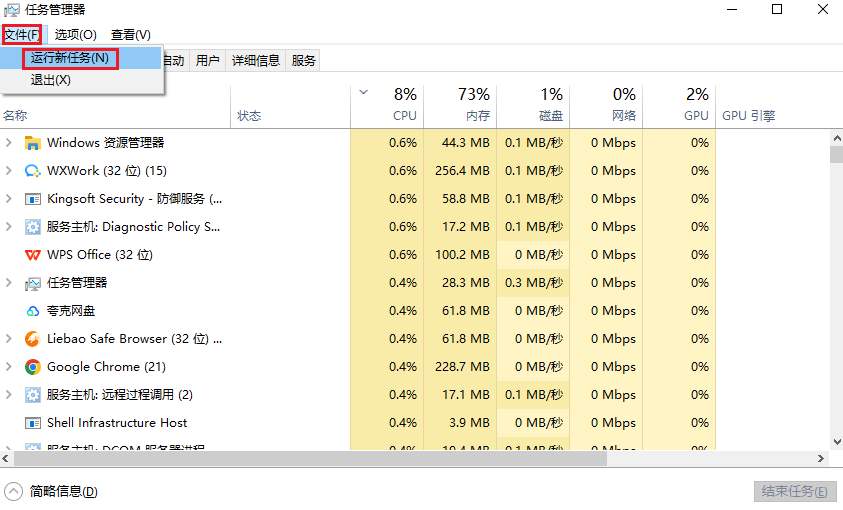Image resolution: width=843 pixels, height=510 pixels.
Task: Click the 夸克网盘 cloud icon
Action: click(x=32, y=311)
